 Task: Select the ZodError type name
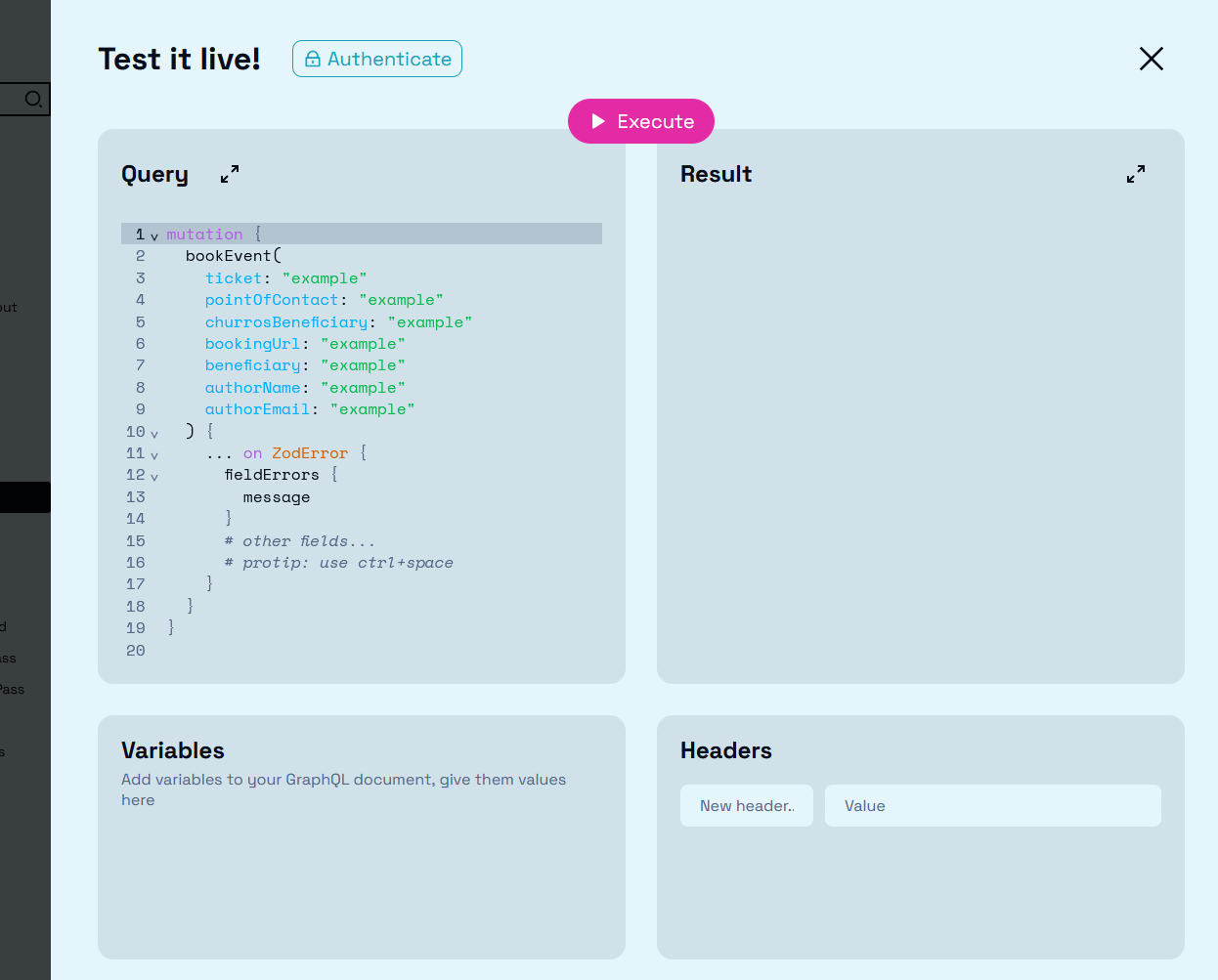pos(309,453)
